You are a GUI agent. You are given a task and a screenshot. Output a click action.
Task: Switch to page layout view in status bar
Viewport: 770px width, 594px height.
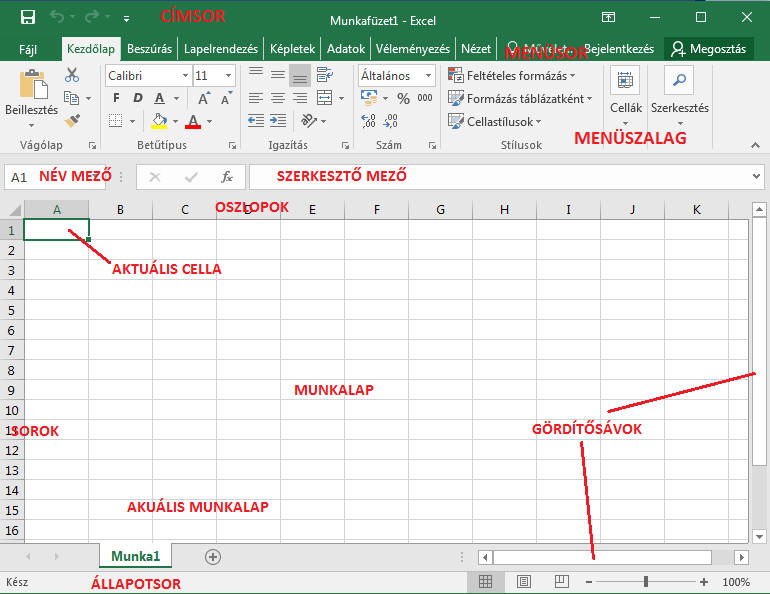(x=524, y=581)
